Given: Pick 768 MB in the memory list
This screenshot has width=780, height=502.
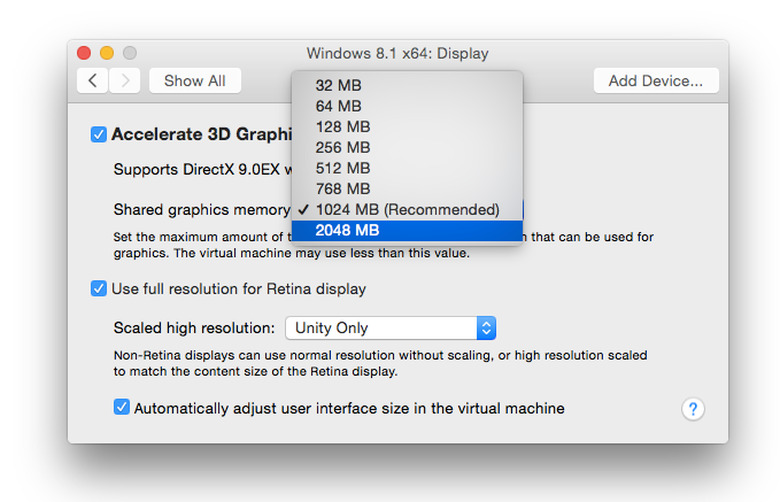Looking at the screenshot, I should [407, 189].
